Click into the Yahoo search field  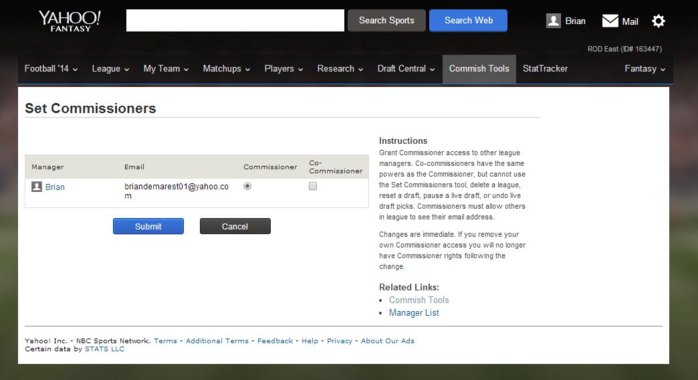point(235,20)
